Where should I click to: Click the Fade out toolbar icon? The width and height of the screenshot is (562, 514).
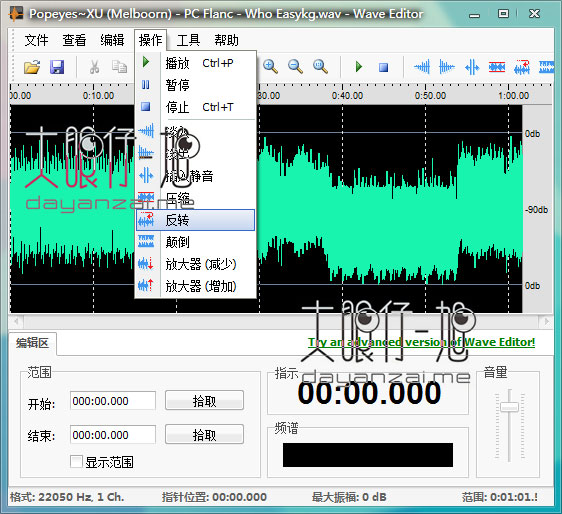(447, 67)
